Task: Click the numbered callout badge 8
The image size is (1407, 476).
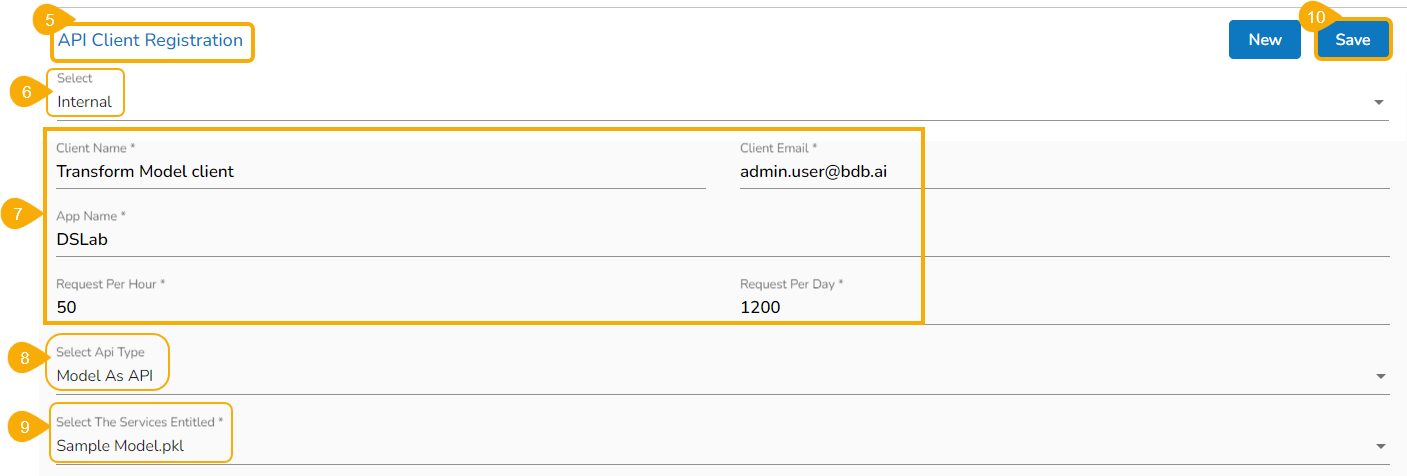Action: [25, 358]
